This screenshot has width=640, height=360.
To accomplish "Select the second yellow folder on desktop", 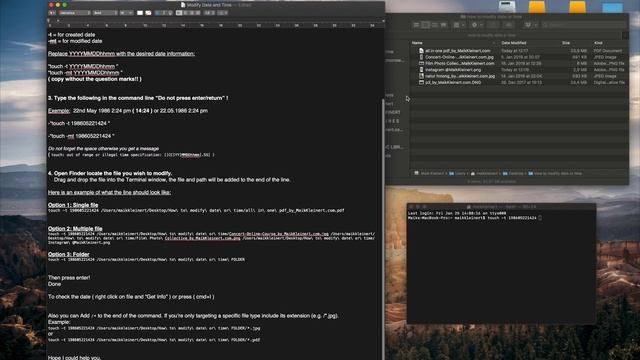I will (x=578, y=7).
